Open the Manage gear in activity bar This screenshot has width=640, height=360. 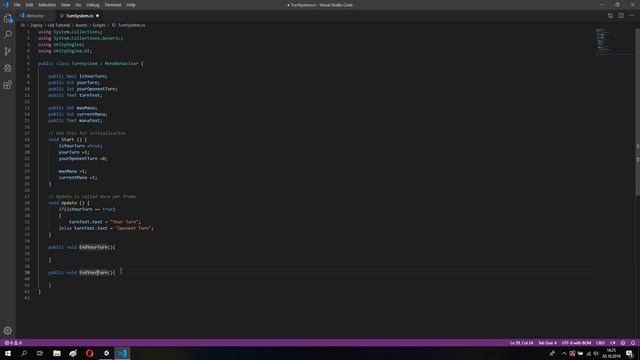coord(8,331)
